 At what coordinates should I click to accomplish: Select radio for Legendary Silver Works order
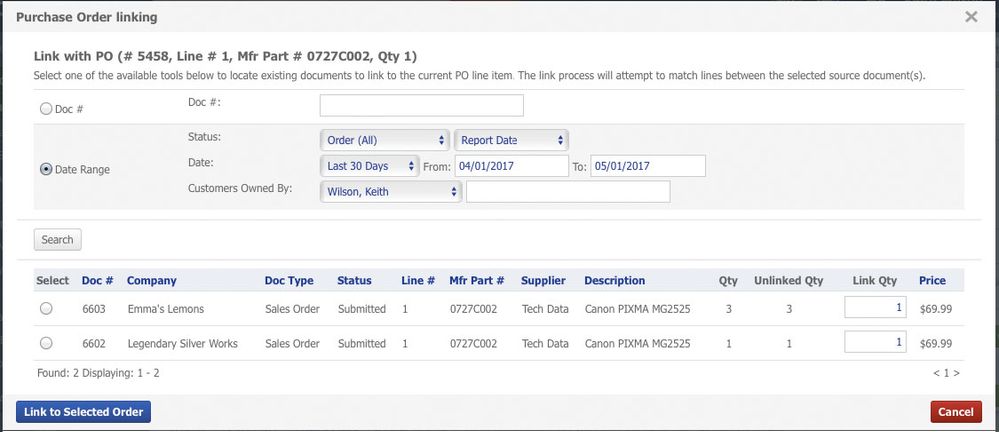coord(46,344)
